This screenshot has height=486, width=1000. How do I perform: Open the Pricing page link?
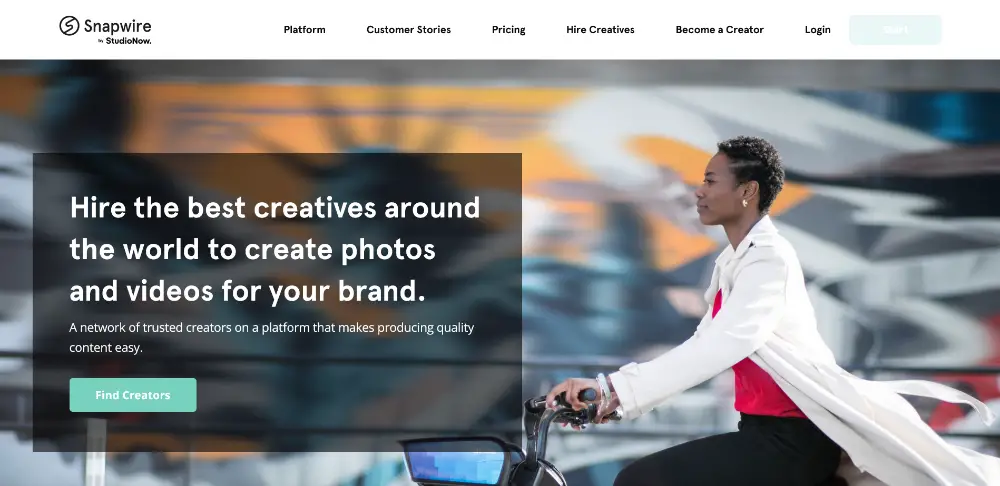(x=508, y=29)
